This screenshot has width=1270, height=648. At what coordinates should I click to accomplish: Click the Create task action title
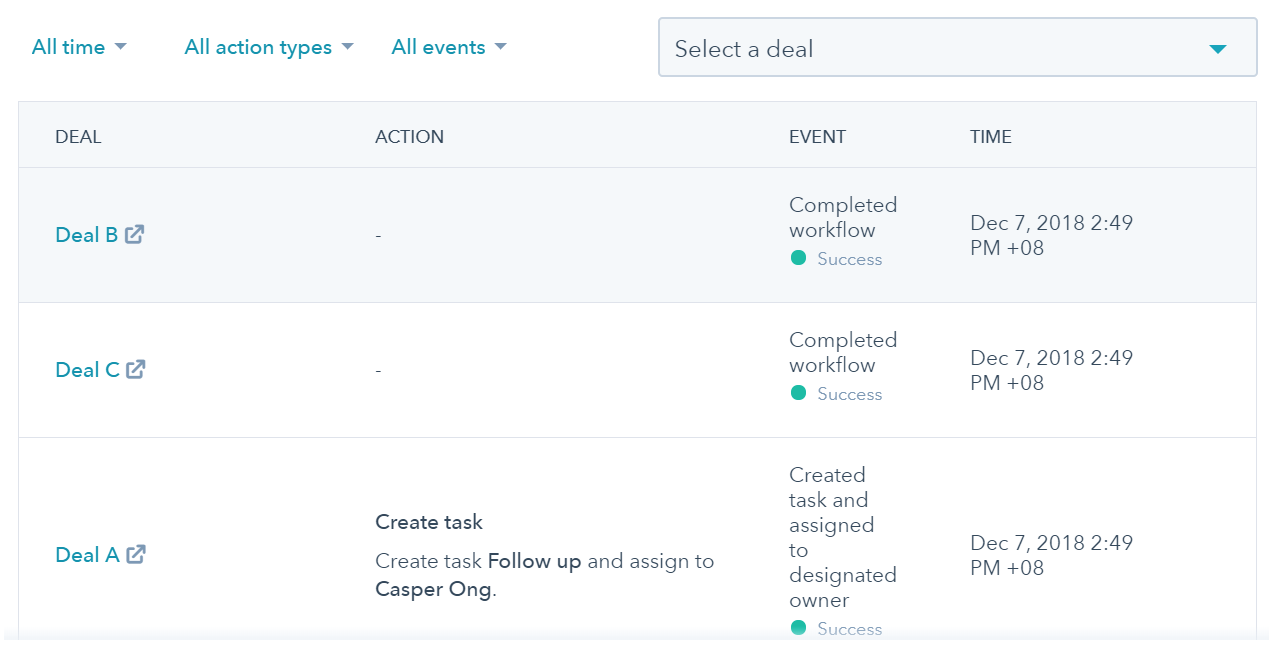(429, 522)
